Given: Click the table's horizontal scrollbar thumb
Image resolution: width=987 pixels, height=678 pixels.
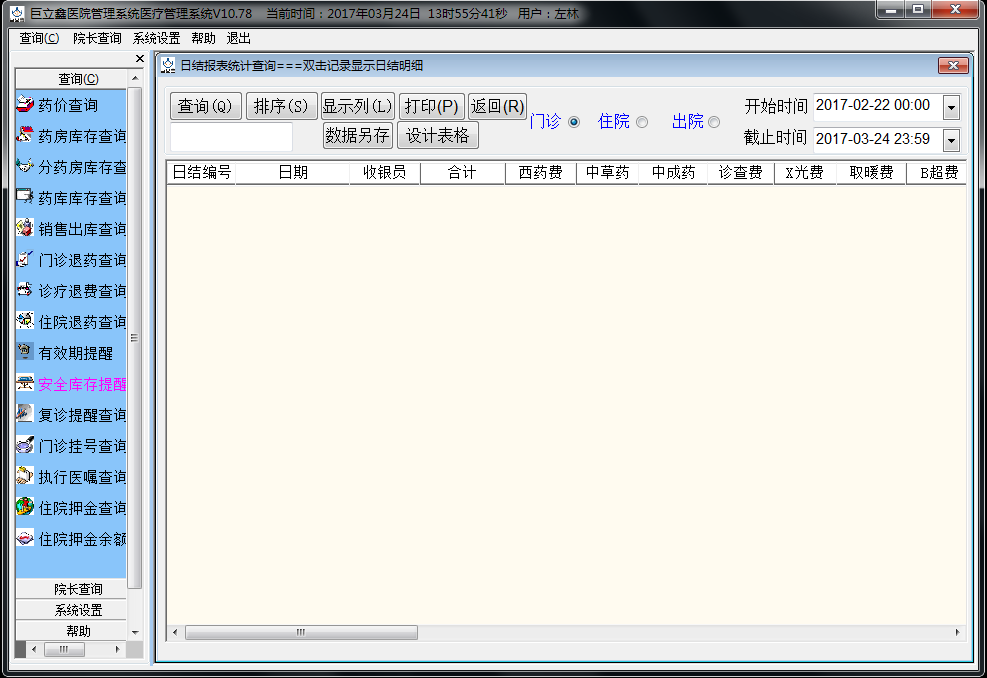Looking at the screenshot, I should click(301, 633).
